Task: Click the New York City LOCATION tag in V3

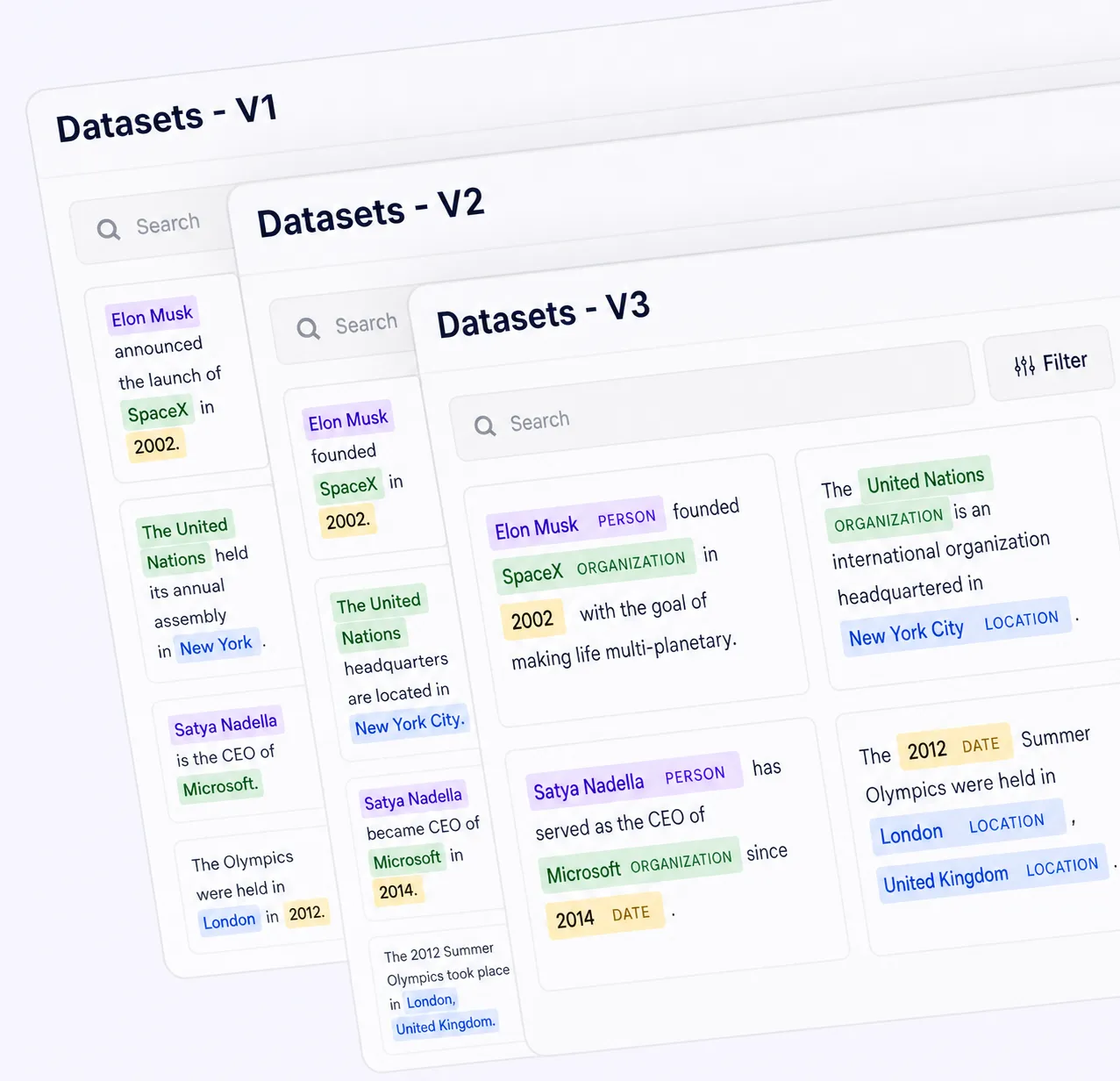Action: pos(954,628)
